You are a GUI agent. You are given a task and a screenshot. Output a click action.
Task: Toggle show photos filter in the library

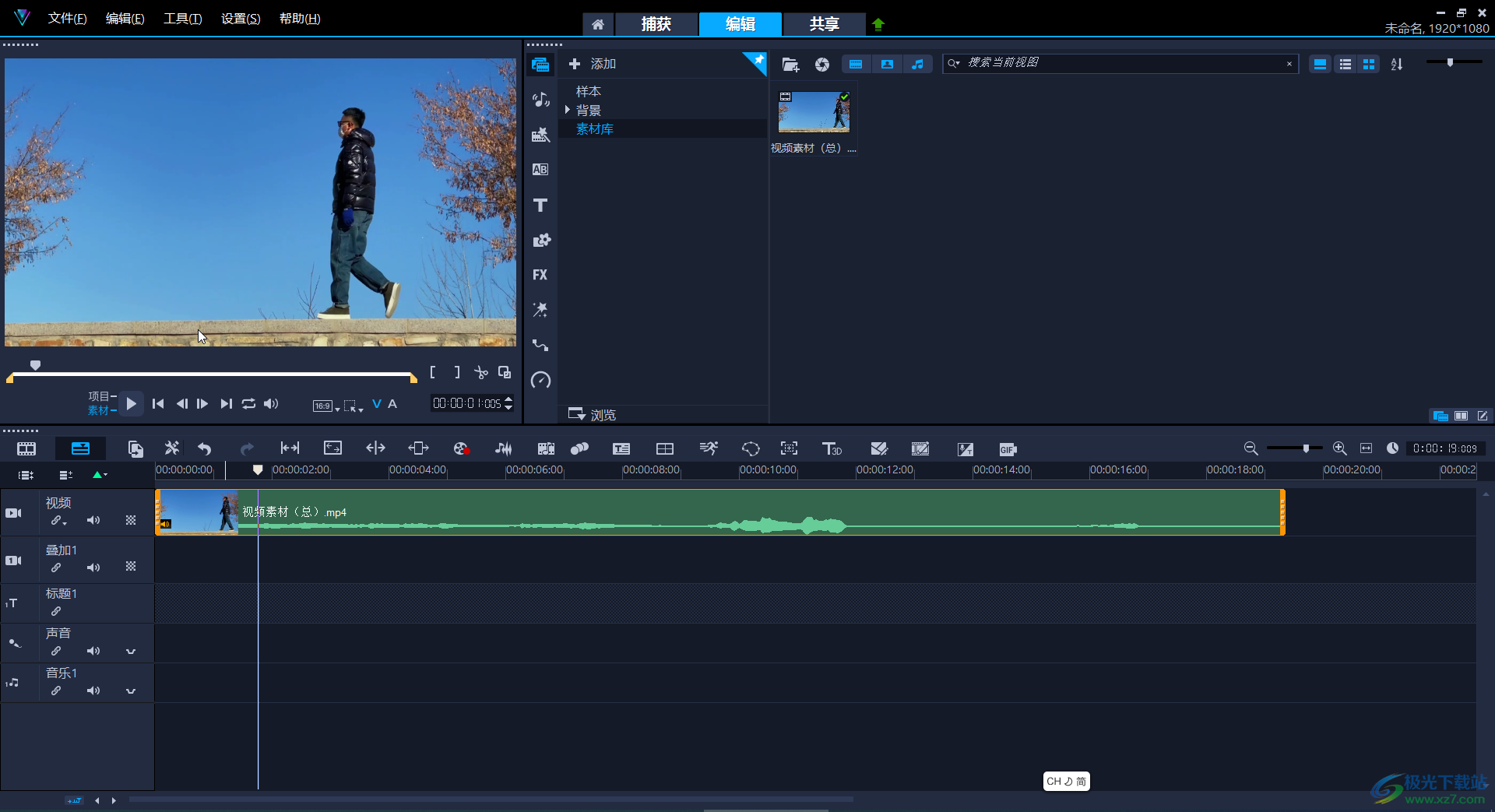[x=887, y=65]
